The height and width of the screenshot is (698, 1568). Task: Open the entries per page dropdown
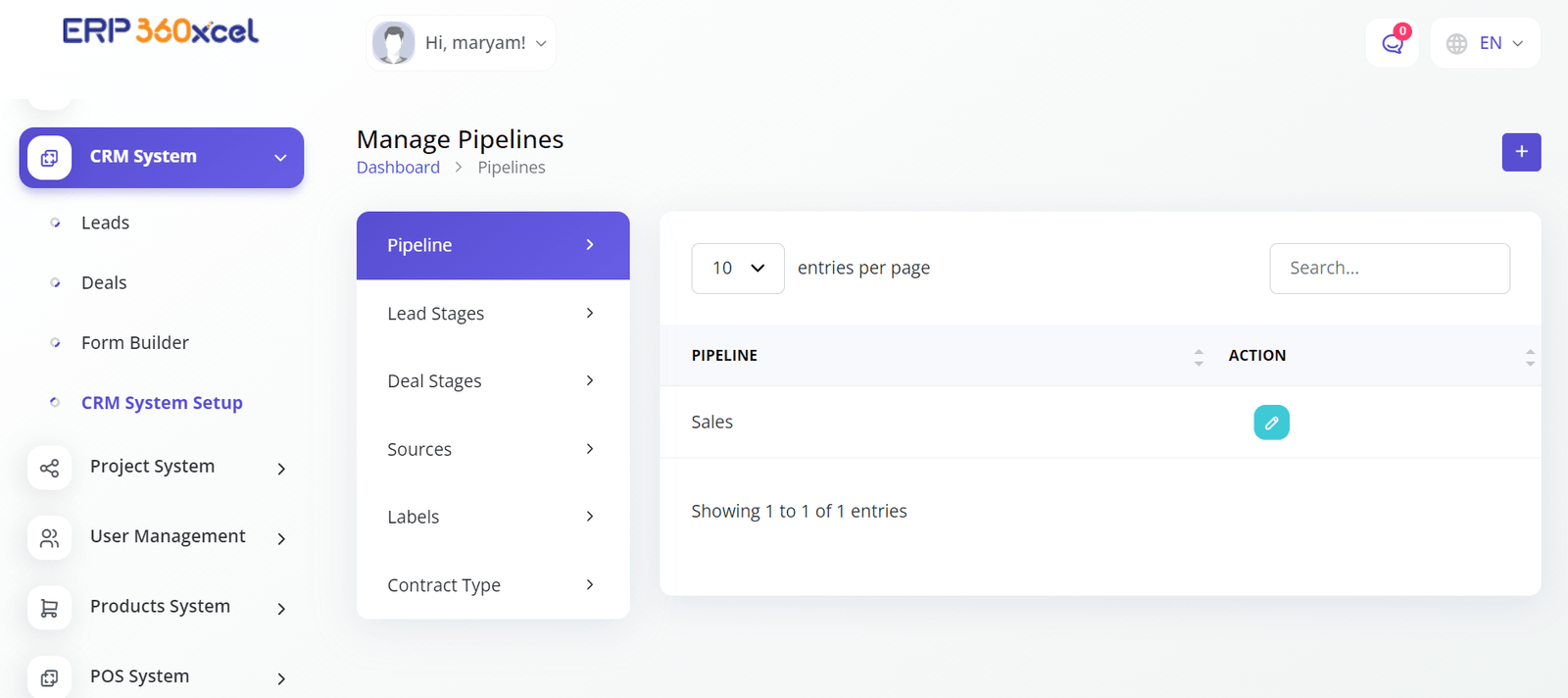pos(737,269)
